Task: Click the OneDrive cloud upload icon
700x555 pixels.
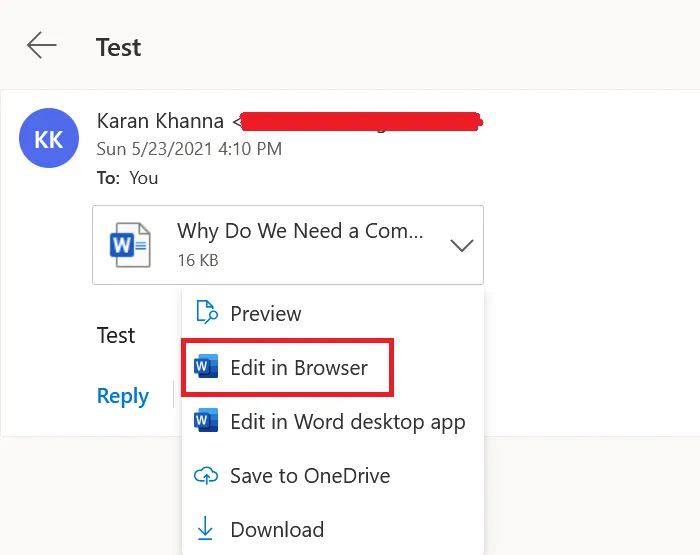Action: pos(206,476)
